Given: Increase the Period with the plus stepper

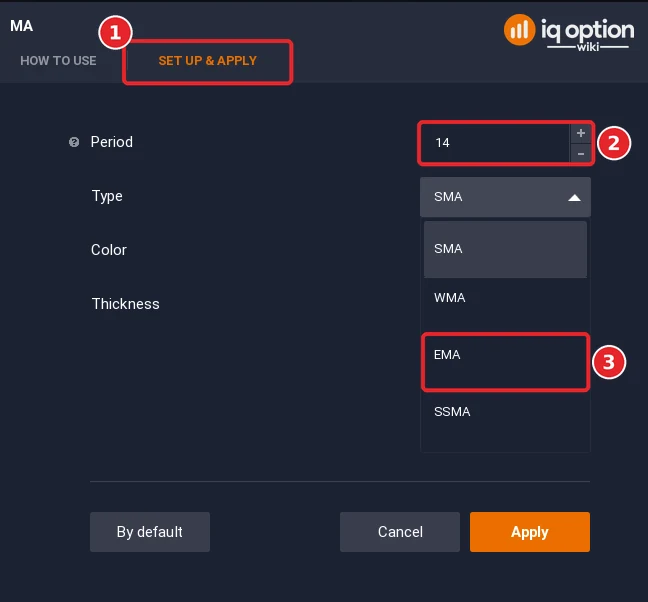Looking at the screenshot, I should click(581, 133).
